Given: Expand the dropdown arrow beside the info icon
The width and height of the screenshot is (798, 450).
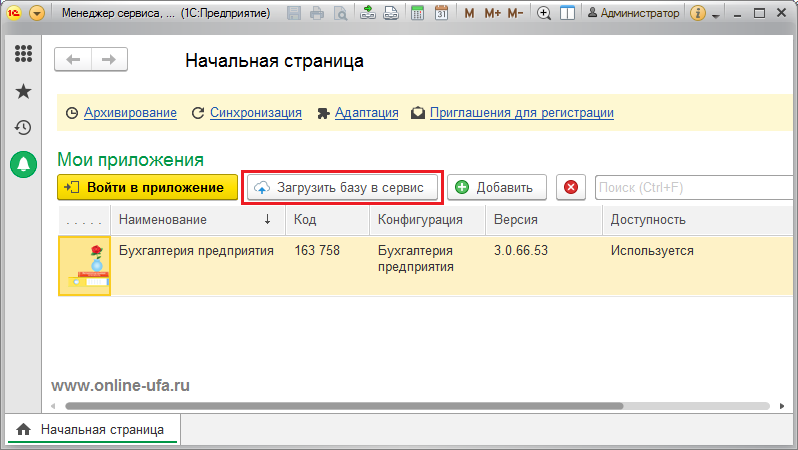Looking at the screenshot, I should coord(716,15).
